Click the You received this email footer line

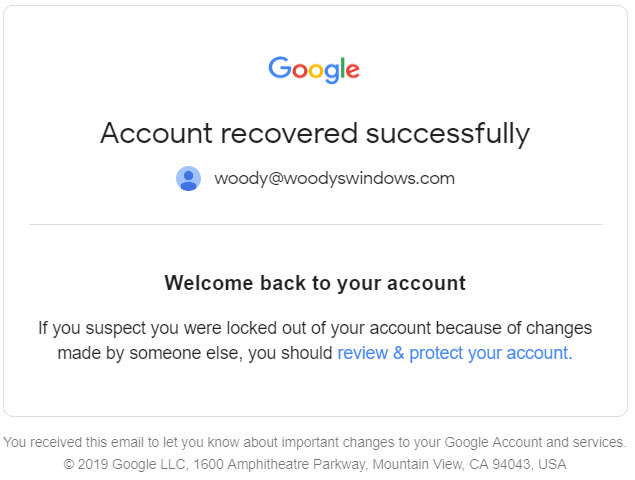pyautogui.click(x=315, y=442)
